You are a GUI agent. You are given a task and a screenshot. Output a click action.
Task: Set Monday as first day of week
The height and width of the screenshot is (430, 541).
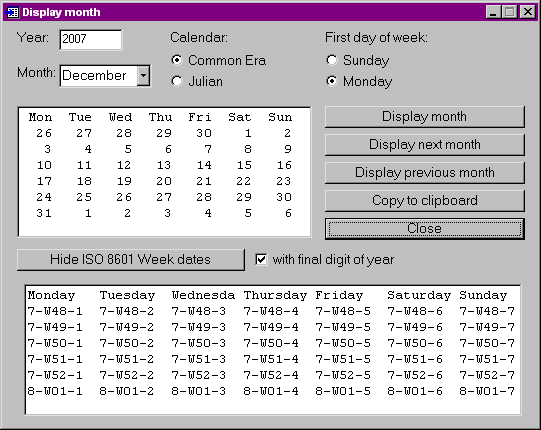[x=332, y=81]
